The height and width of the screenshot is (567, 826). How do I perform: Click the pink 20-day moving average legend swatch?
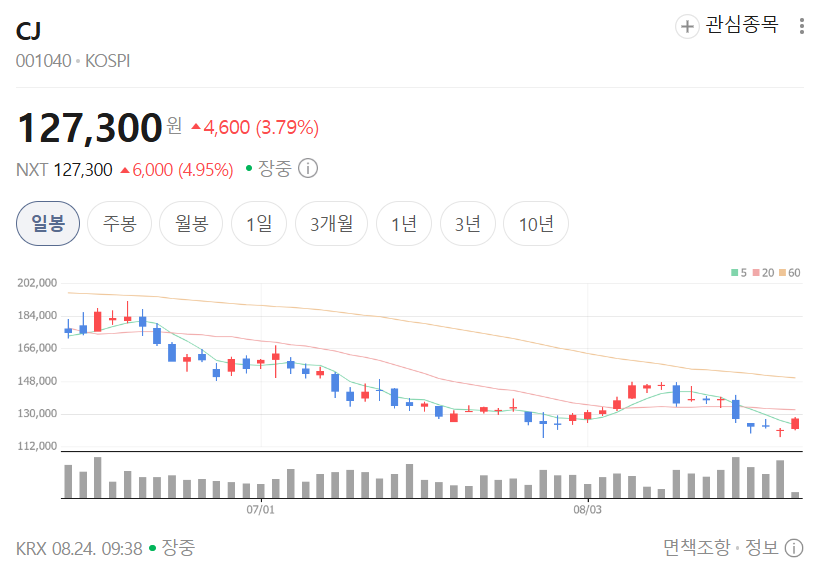(756, 272)
